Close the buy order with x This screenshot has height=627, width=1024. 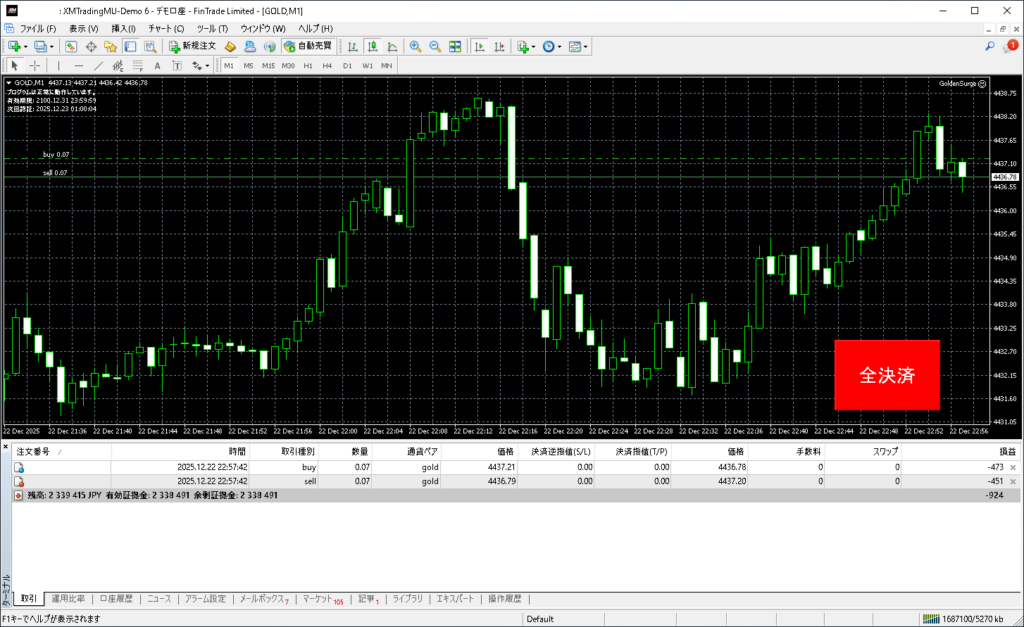click(1013, 467)
